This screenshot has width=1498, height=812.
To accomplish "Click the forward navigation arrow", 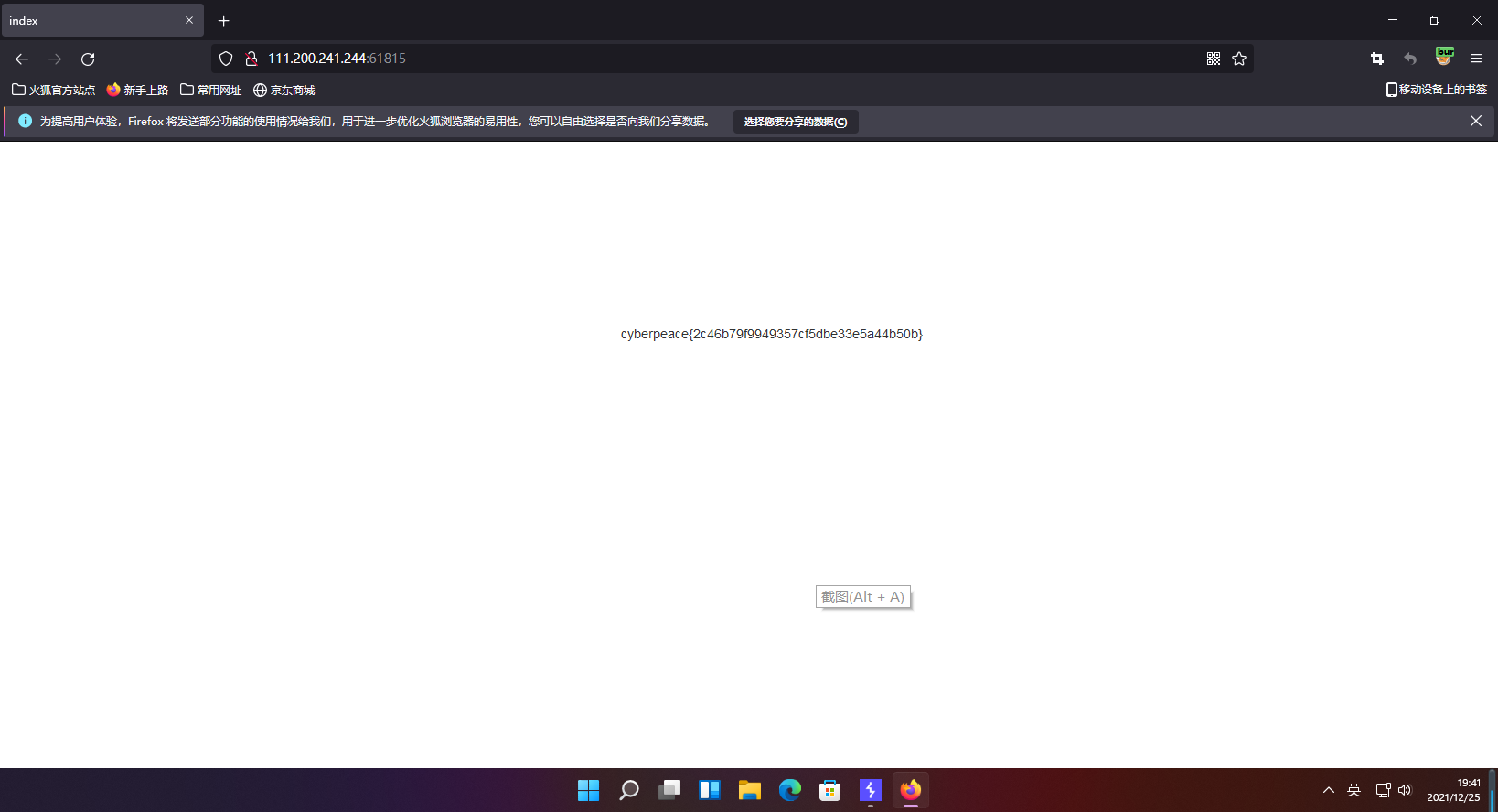I will click(x=55, y=59).
